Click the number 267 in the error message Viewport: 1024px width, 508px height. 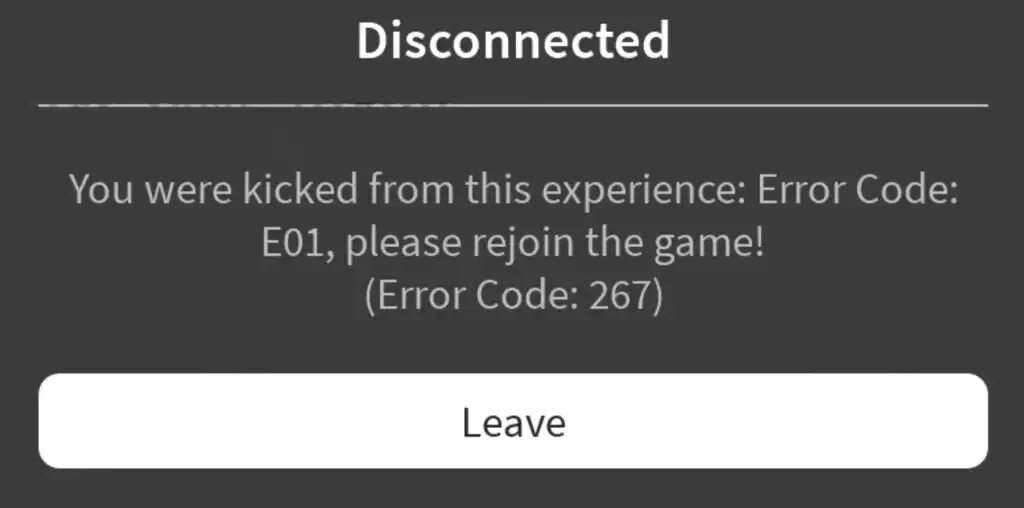(620, 295)
